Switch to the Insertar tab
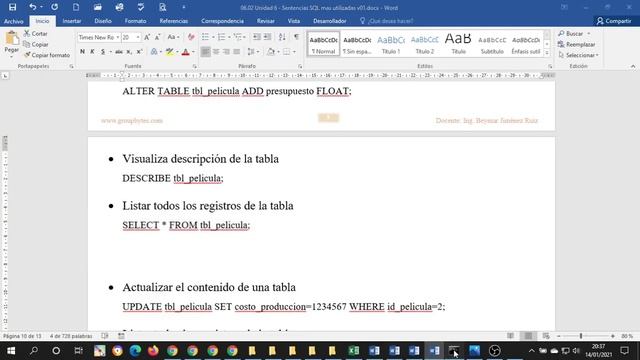640x360 pixels. click(72, 21)
